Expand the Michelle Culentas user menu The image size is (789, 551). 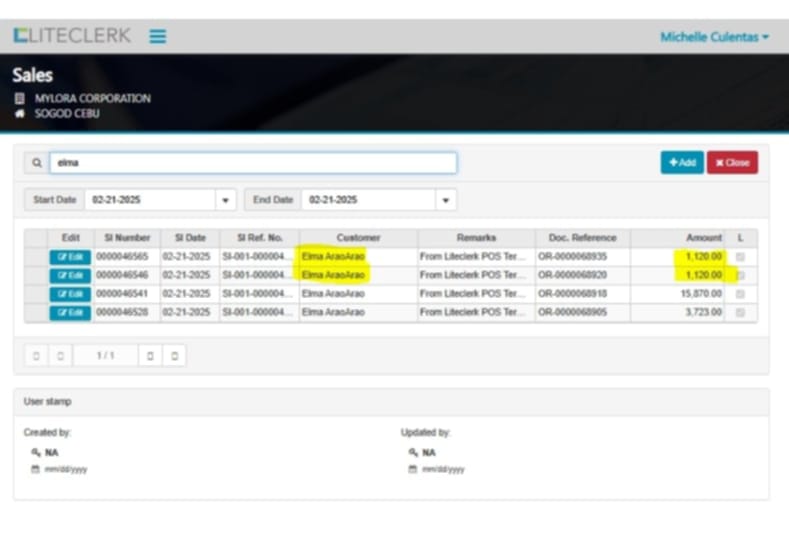pos(714,37)
